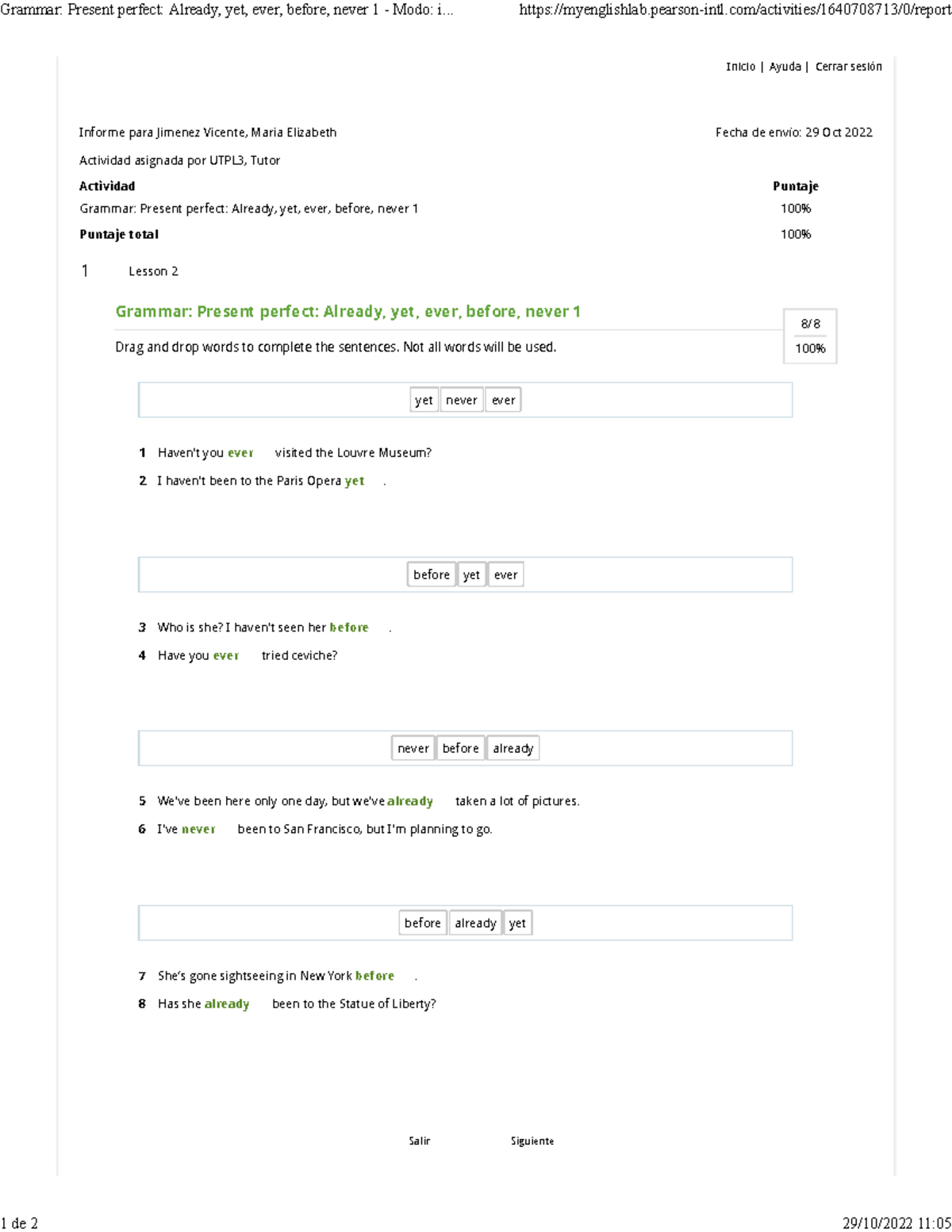Select "never" chip in first word bank
Viewport: 952px width, 1232px height.
point(461,401)
